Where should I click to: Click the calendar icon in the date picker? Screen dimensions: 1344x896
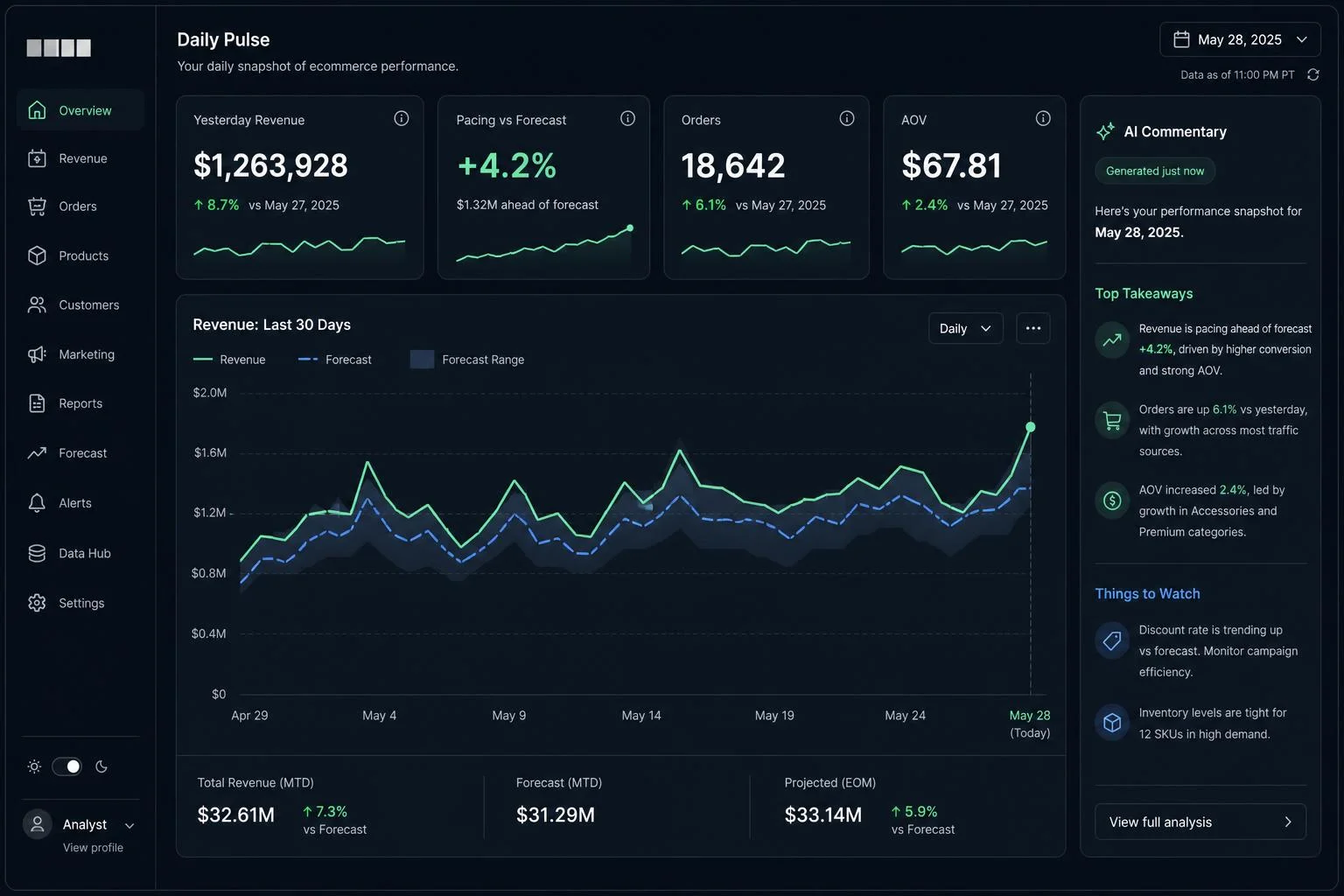[1181, 39]
